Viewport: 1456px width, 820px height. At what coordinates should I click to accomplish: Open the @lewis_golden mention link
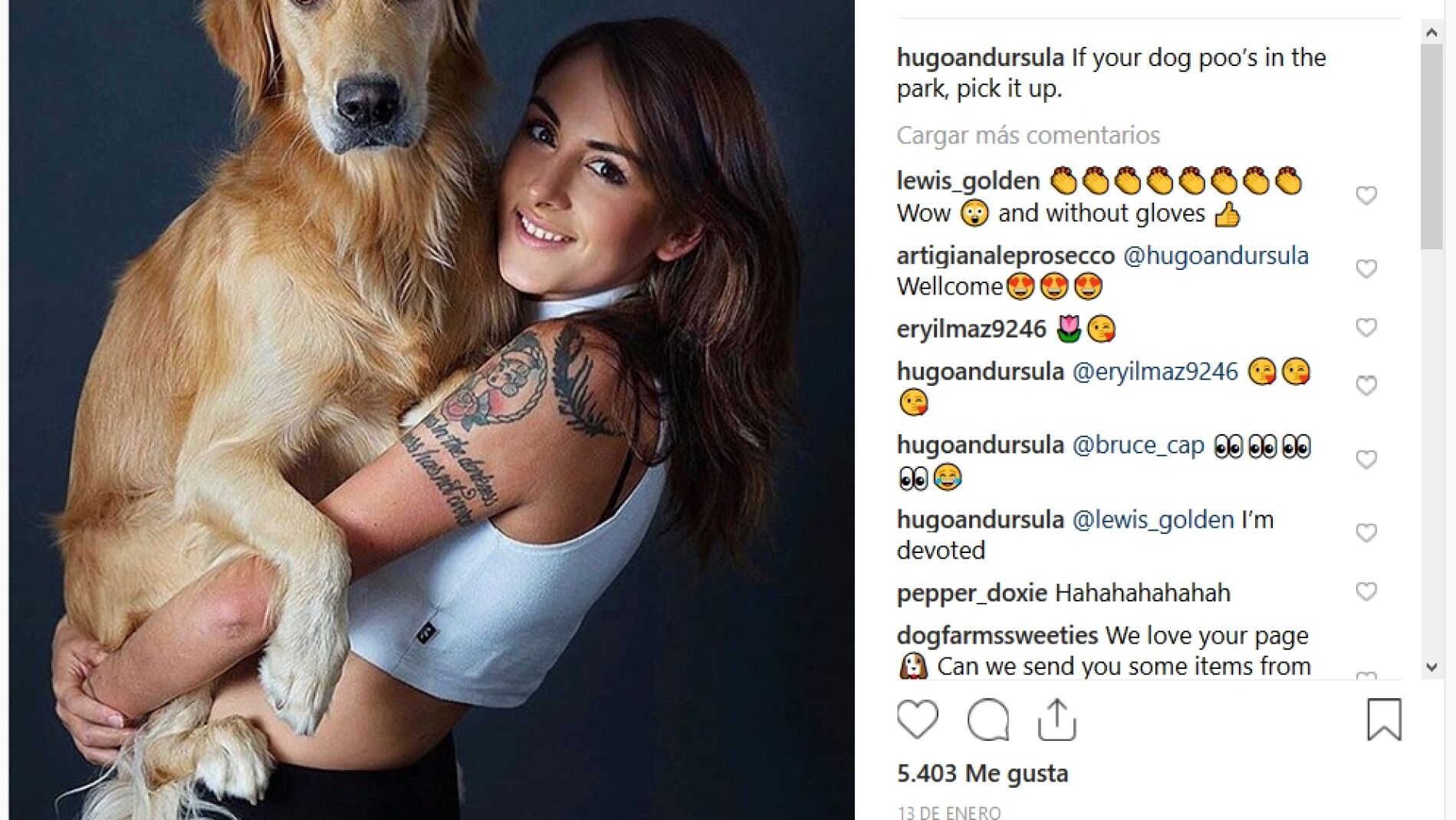point(1152,520)
